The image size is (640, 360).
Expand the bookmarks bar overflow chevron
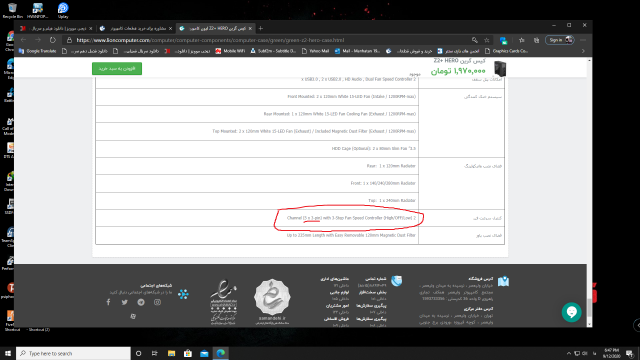point(583,51)
